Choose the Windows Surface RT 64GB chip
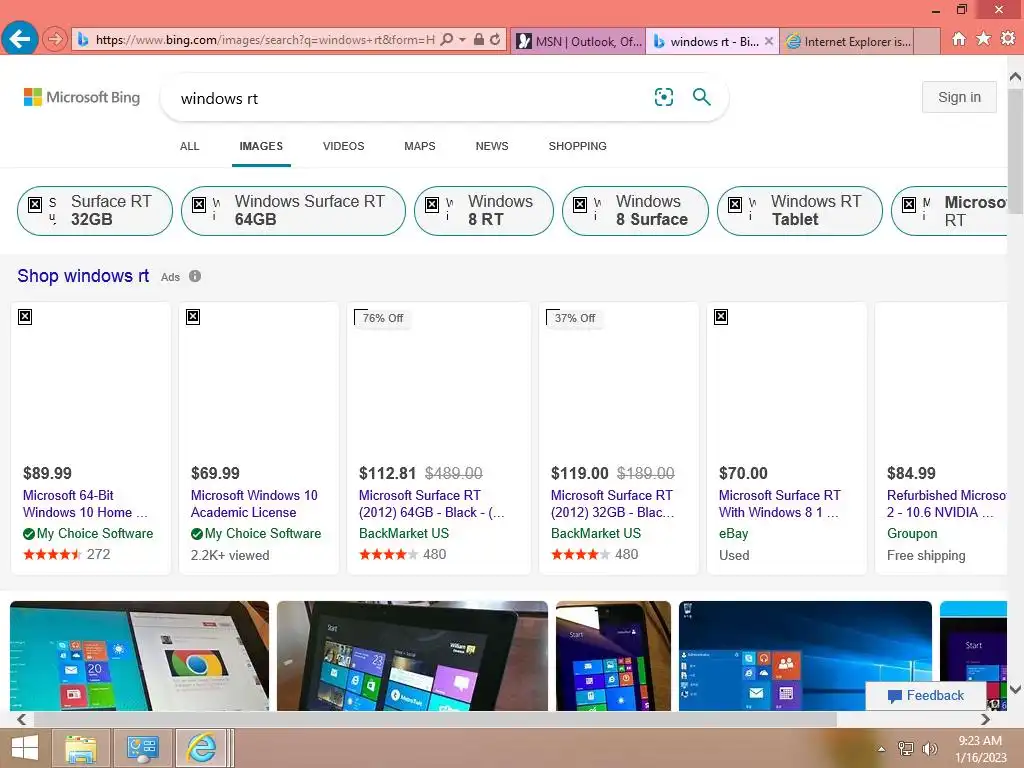This screenshot has width=1024, height=768. click(x=293, y=210)
